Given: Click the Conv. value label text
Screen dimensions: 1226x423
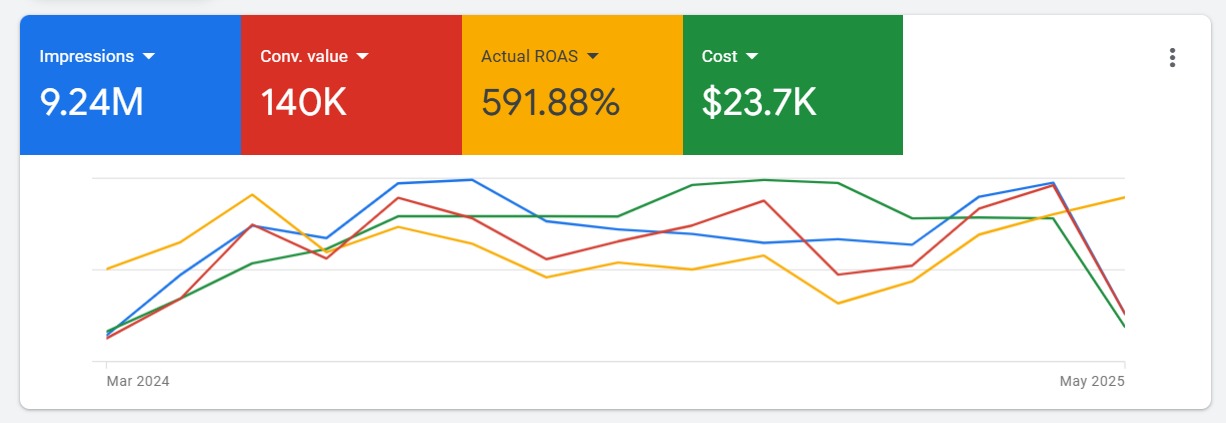Looking at the screenshot, I should tap(303, 57).
